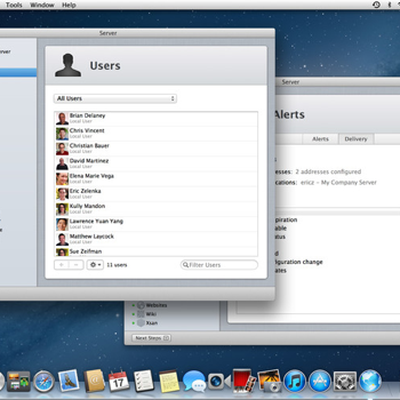Select user Matthew Laycock

(x=156, y=239)
